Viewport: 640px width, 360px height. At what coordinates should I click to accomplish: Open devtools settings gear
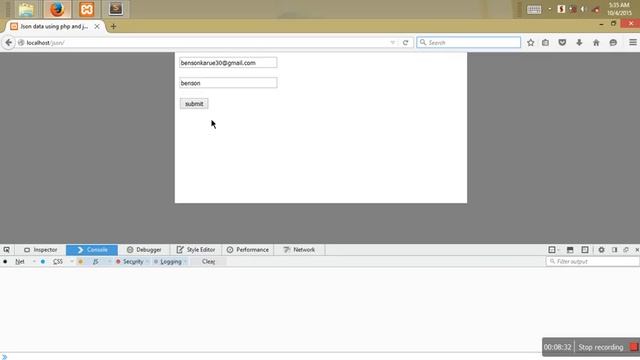click(601, 250)
